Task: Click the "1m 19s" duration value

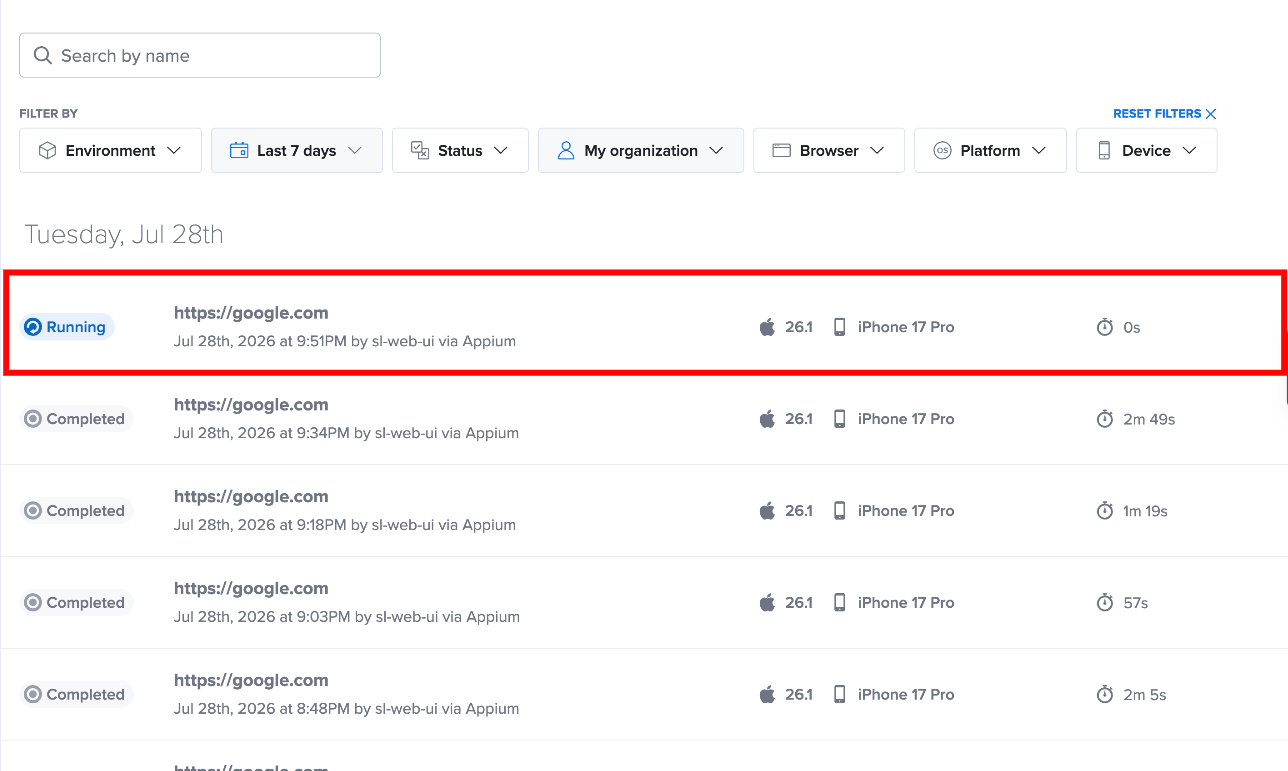Action: (1145, 511)
